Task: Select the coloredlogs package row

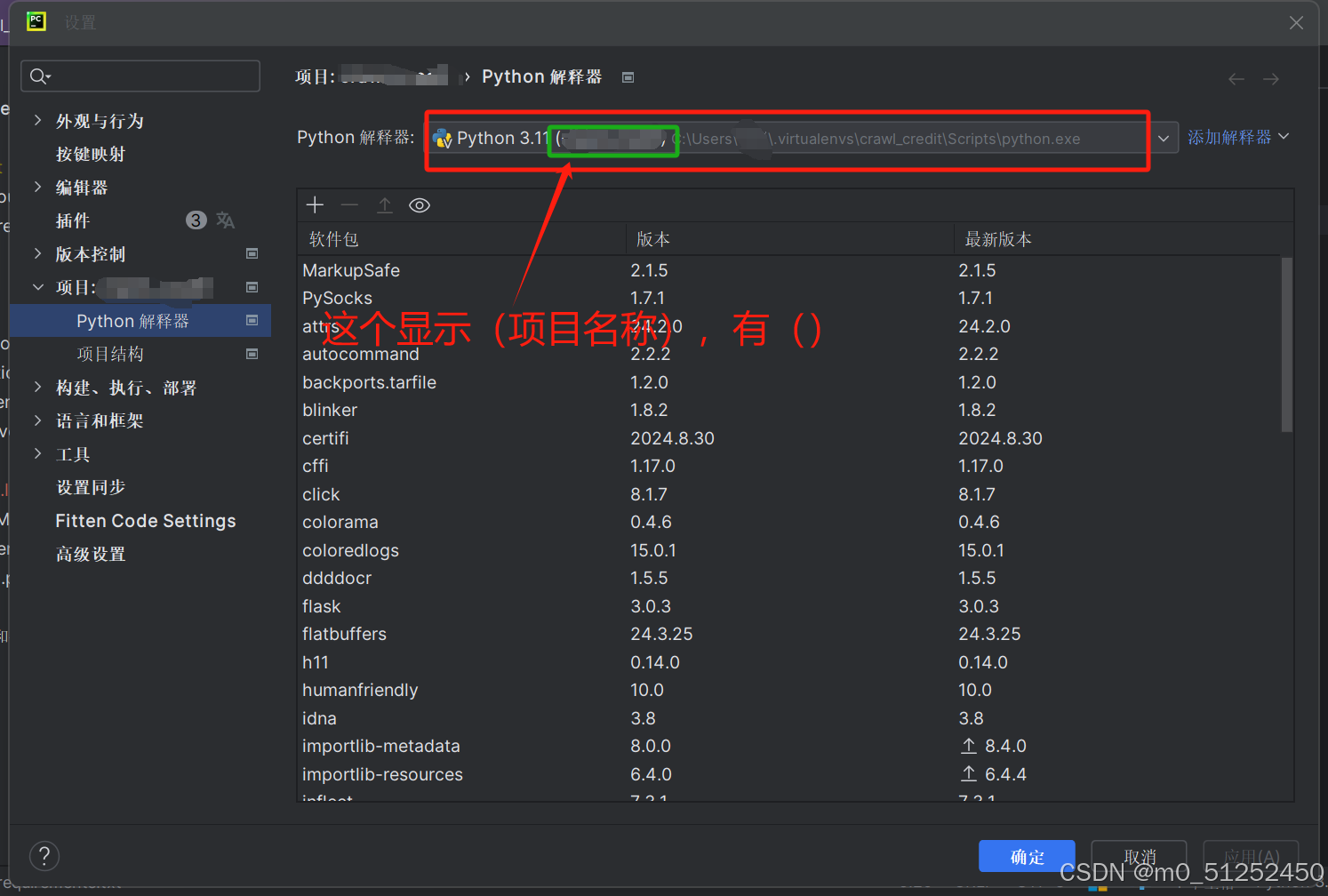Action: coord(789,550)
